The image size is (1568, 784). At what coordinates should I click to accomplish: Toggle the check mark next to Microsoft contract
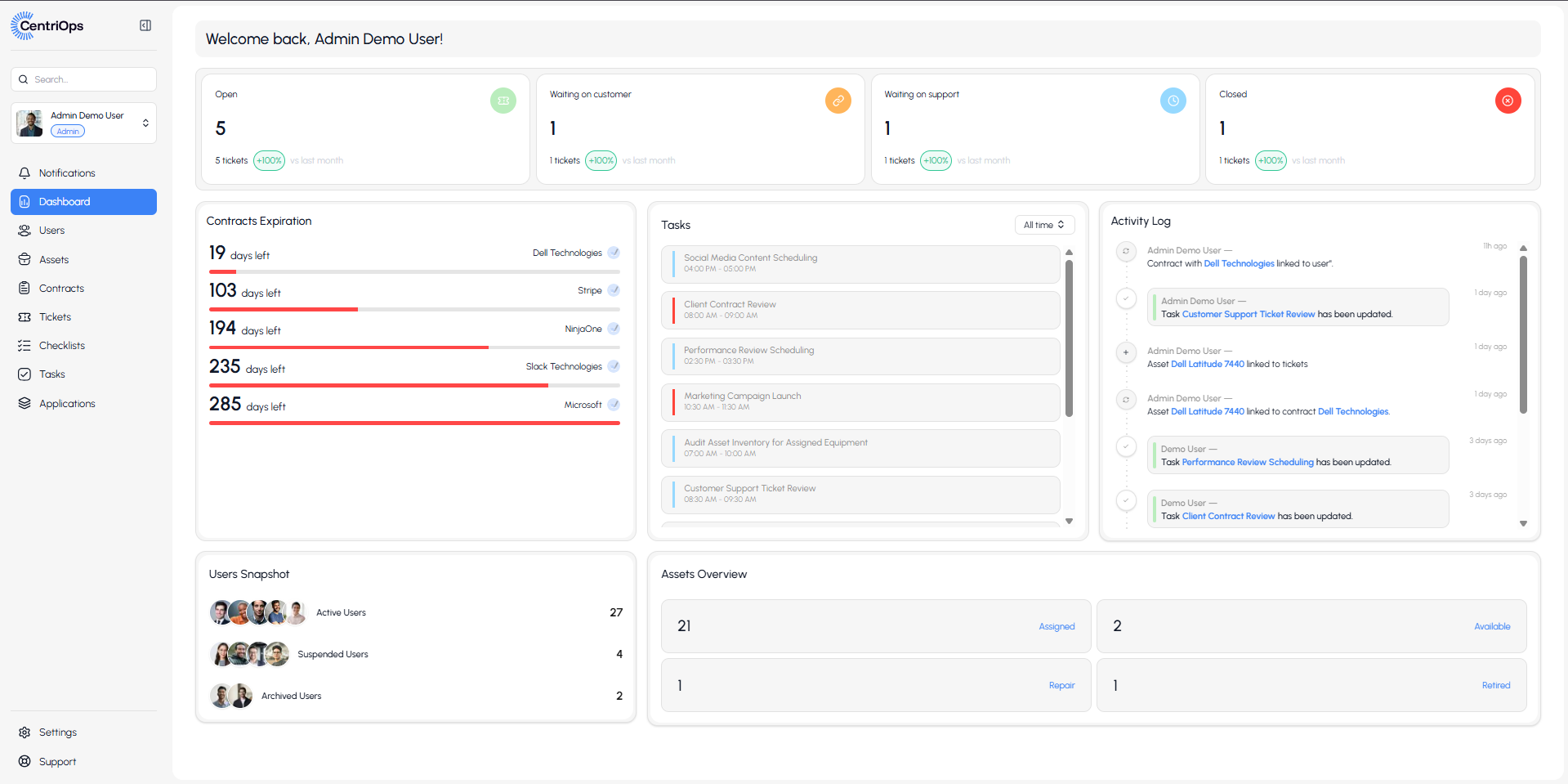coord(614,405)
